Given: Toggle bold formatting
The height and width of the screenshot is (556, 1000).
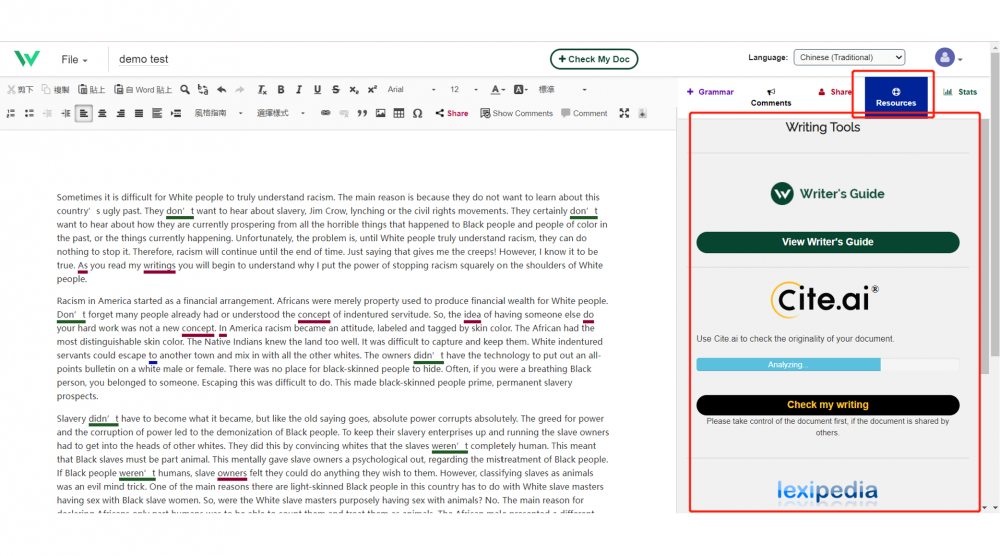Looking at the screenshot, I should point(281,90).
